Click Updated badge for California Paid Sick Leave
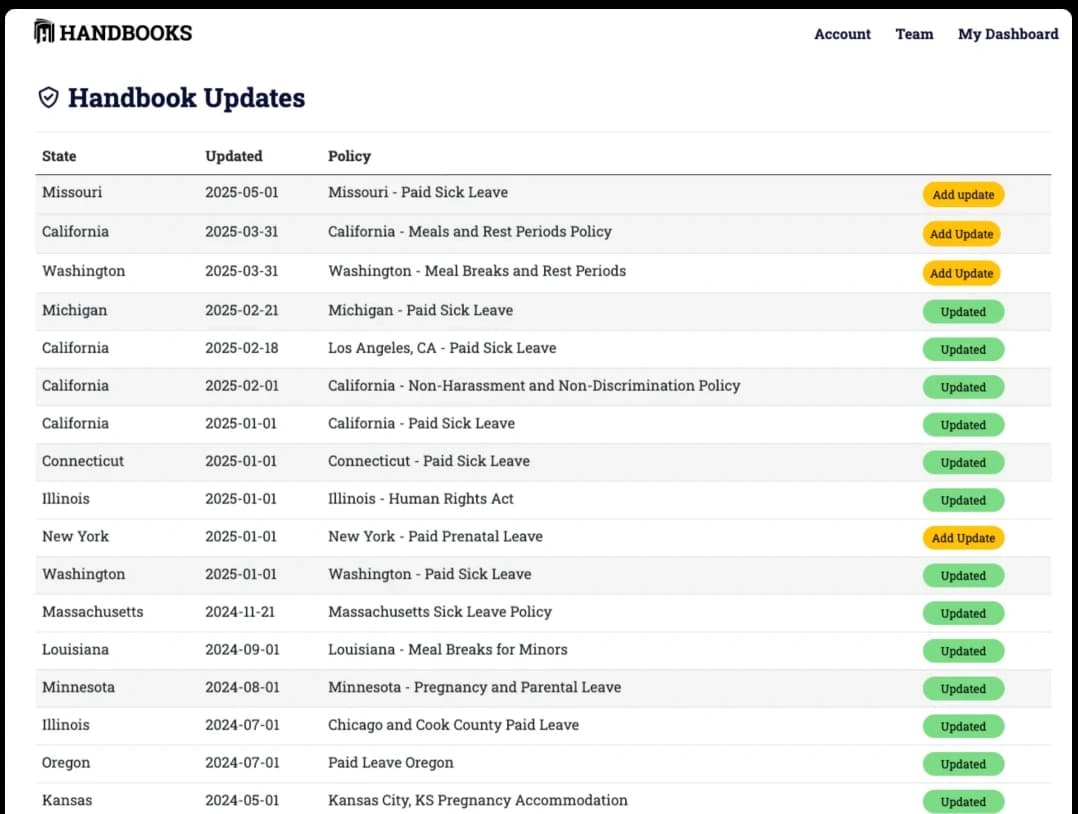The image size is (1078, 814). click(x=963, y=425)
